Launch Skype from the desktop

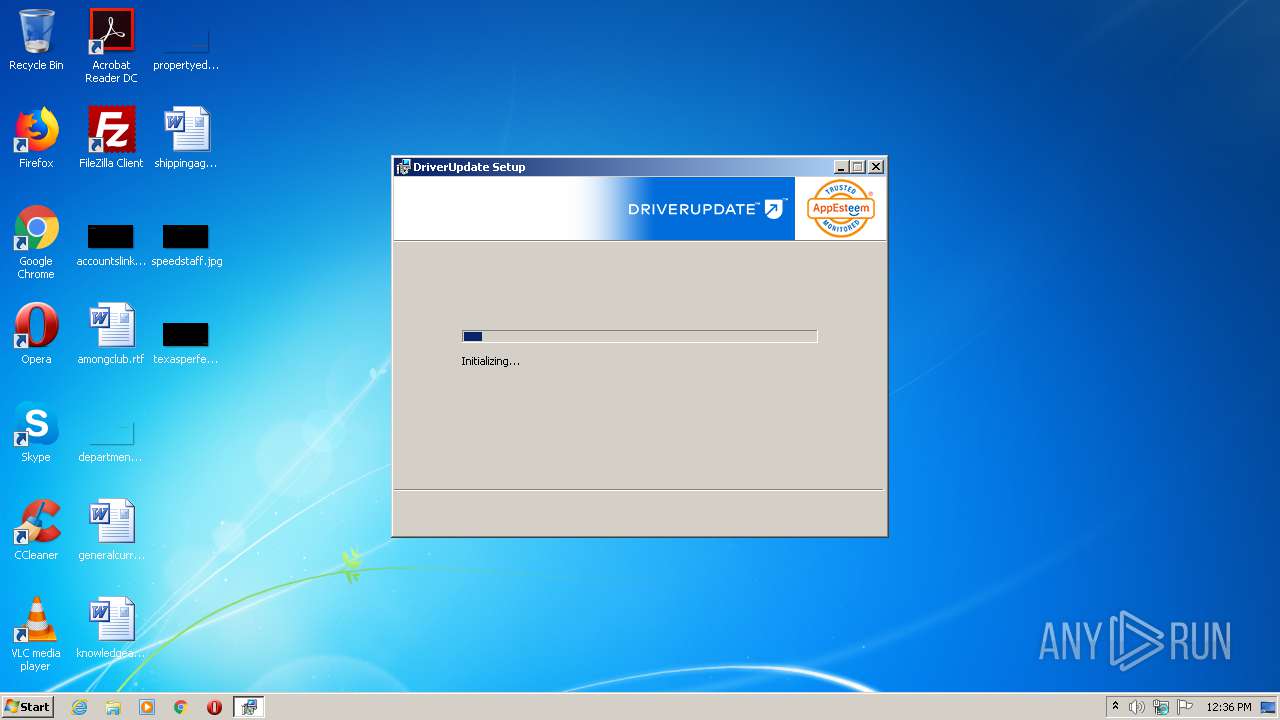(36, 432)
